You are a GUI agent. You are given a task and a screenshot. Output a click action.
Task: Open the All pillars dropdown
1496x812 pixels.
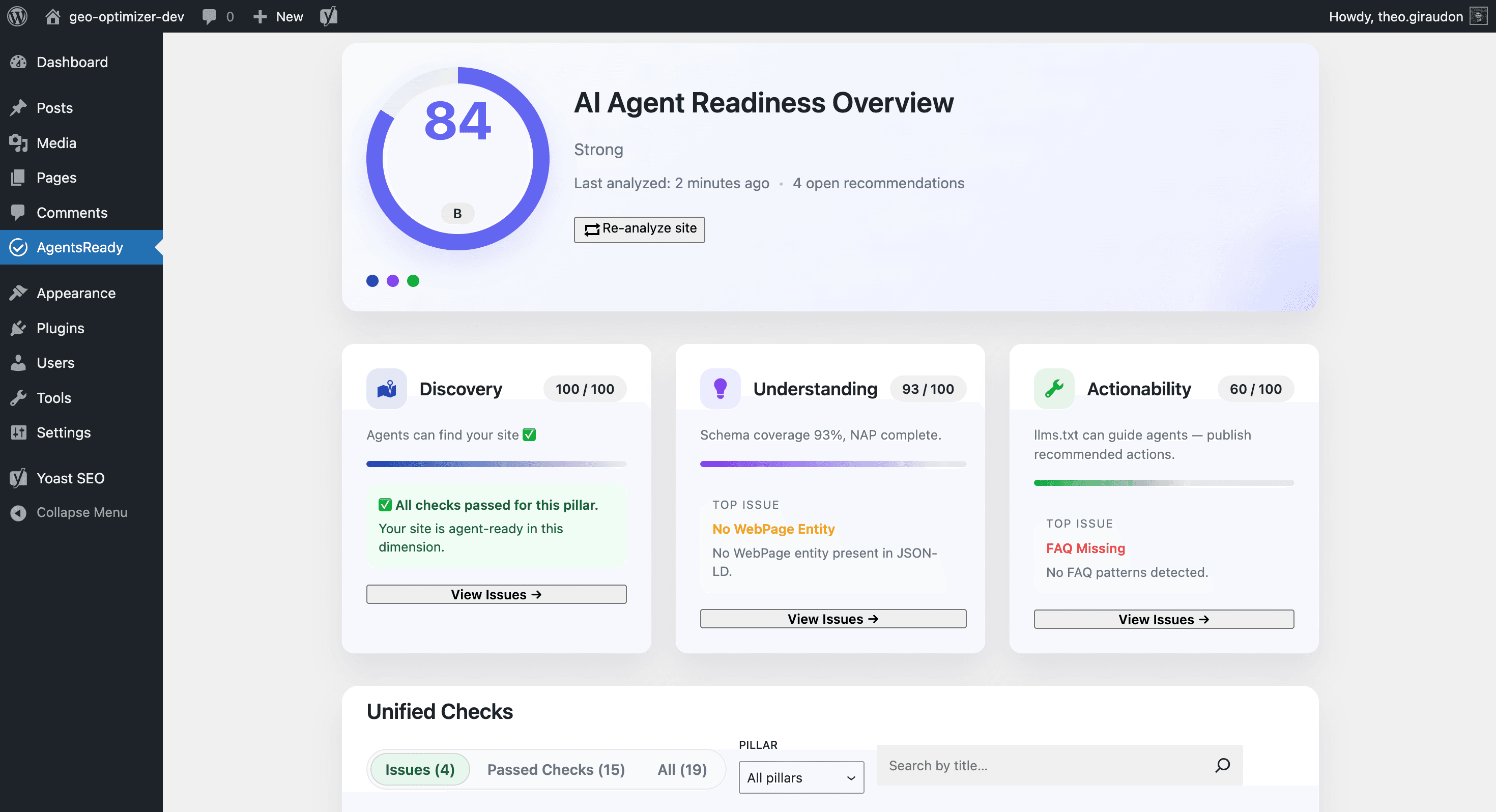click(x=801, y=777)
